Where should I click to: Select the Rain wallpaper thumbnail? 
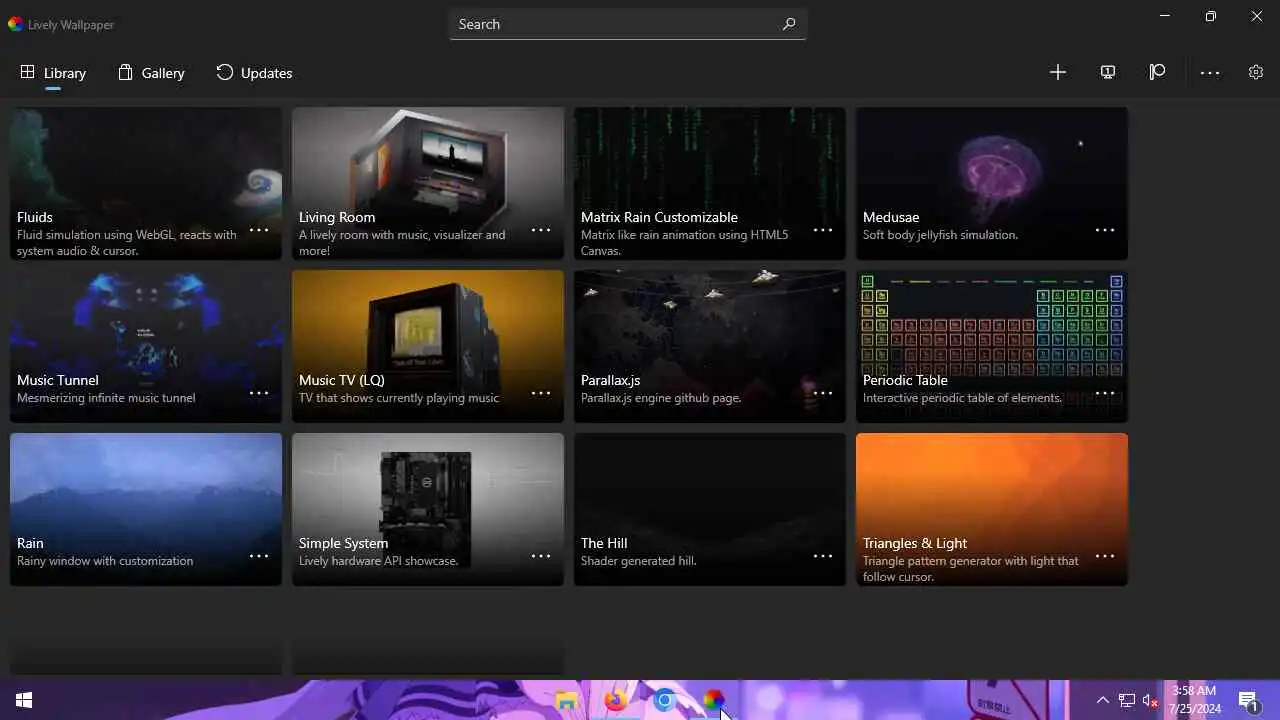(146, 509)
